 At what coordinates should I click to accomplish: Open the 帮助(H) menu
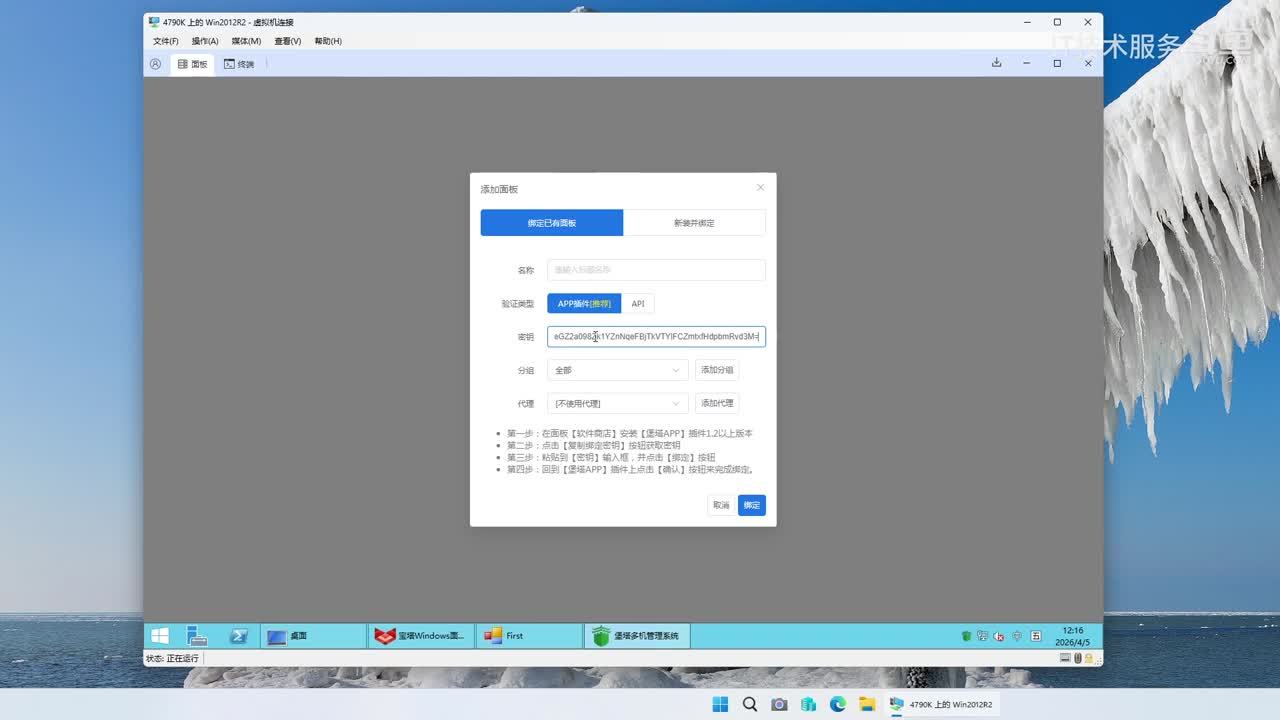pos(328,41)
